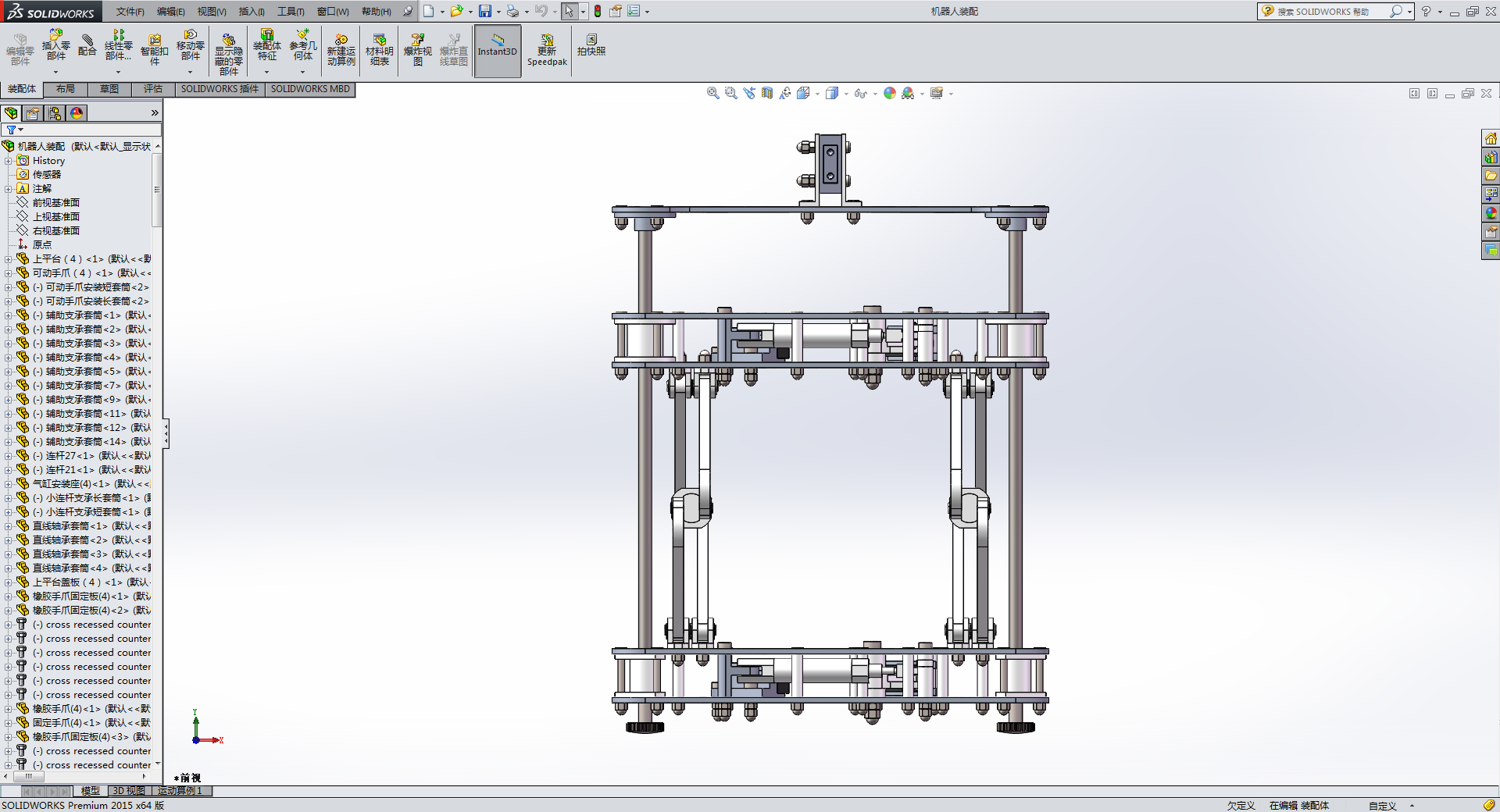Open the 装配体特征 (Assembly Features) tool
1500x812 pixels.
(x=266, y=45)
